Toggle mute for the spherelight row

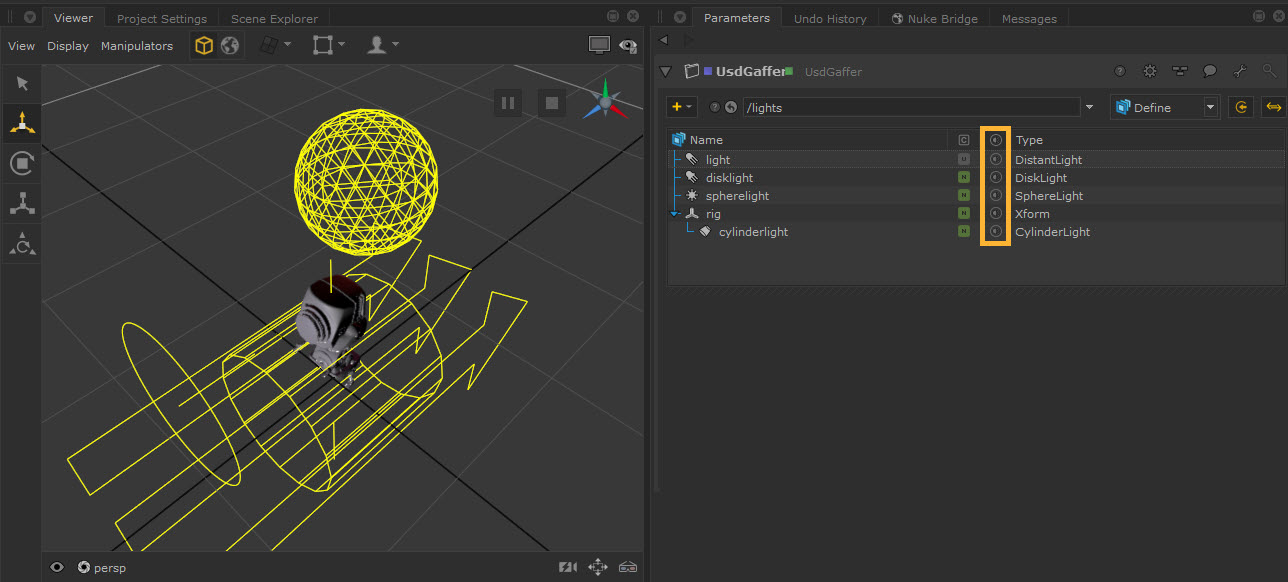995,195
